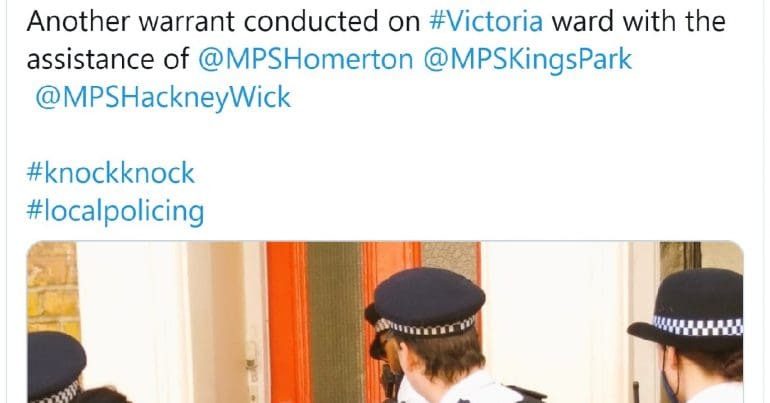Click the words 'assistance of' in tweet
Screen dimensions: 770x403
point(108,60)
